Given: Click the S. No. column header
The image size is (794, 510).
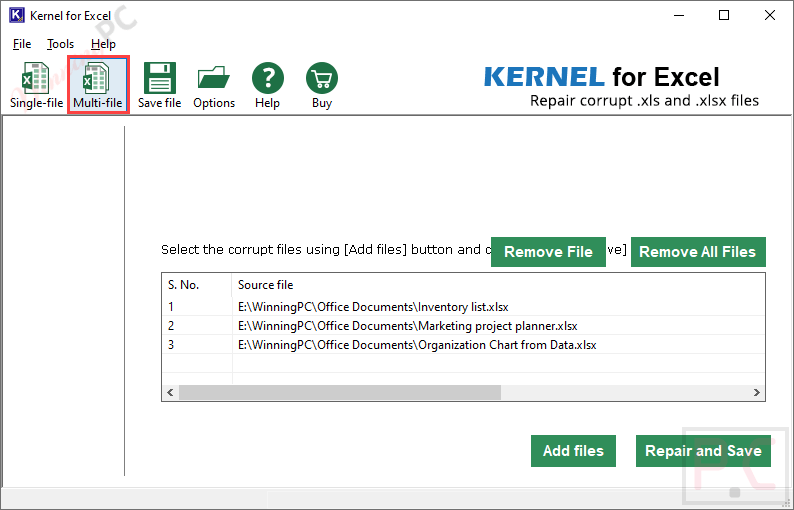Looking at the screenshot, I should [197, 285].
